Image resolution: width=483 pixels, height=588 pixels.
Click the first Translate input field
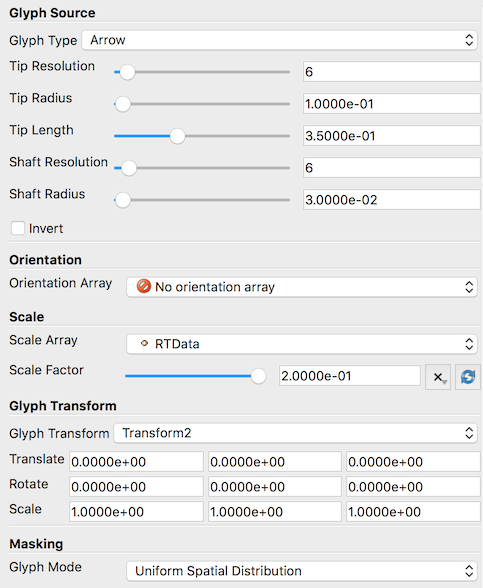point(136,462)
